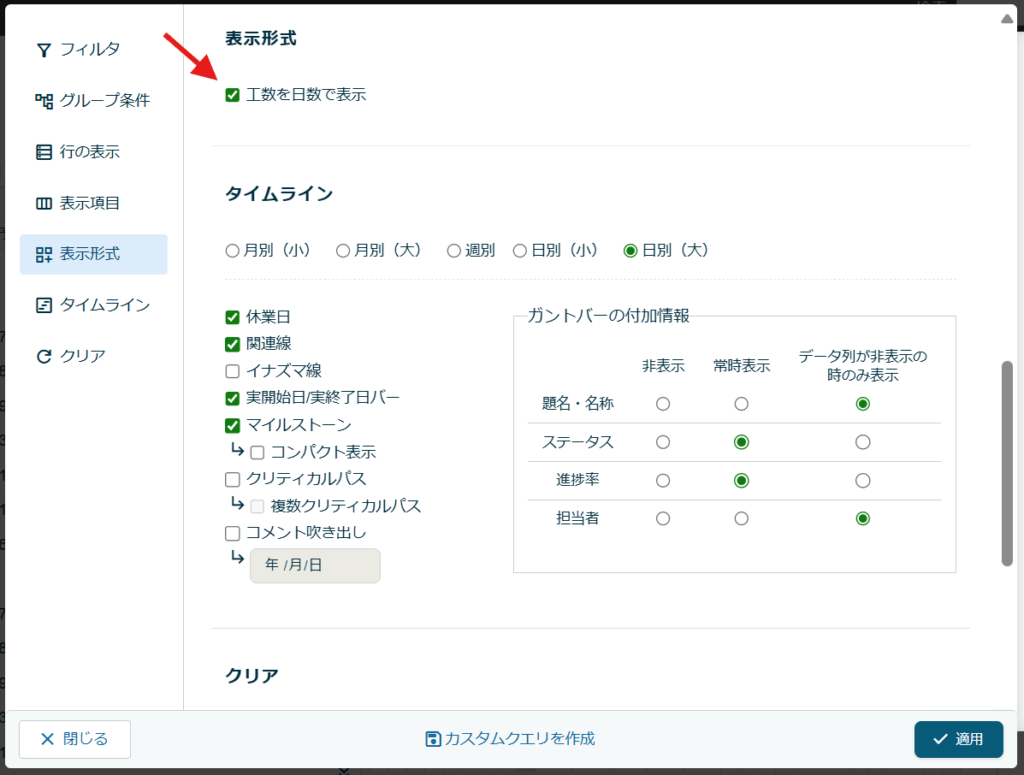Enable the クリティカルパス checkbox

[x=233, y=479]
